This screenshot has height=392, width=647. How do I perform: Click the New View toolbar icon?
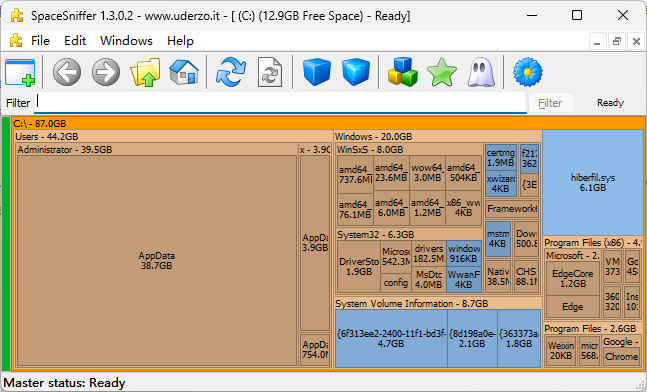tap(20, 73)
